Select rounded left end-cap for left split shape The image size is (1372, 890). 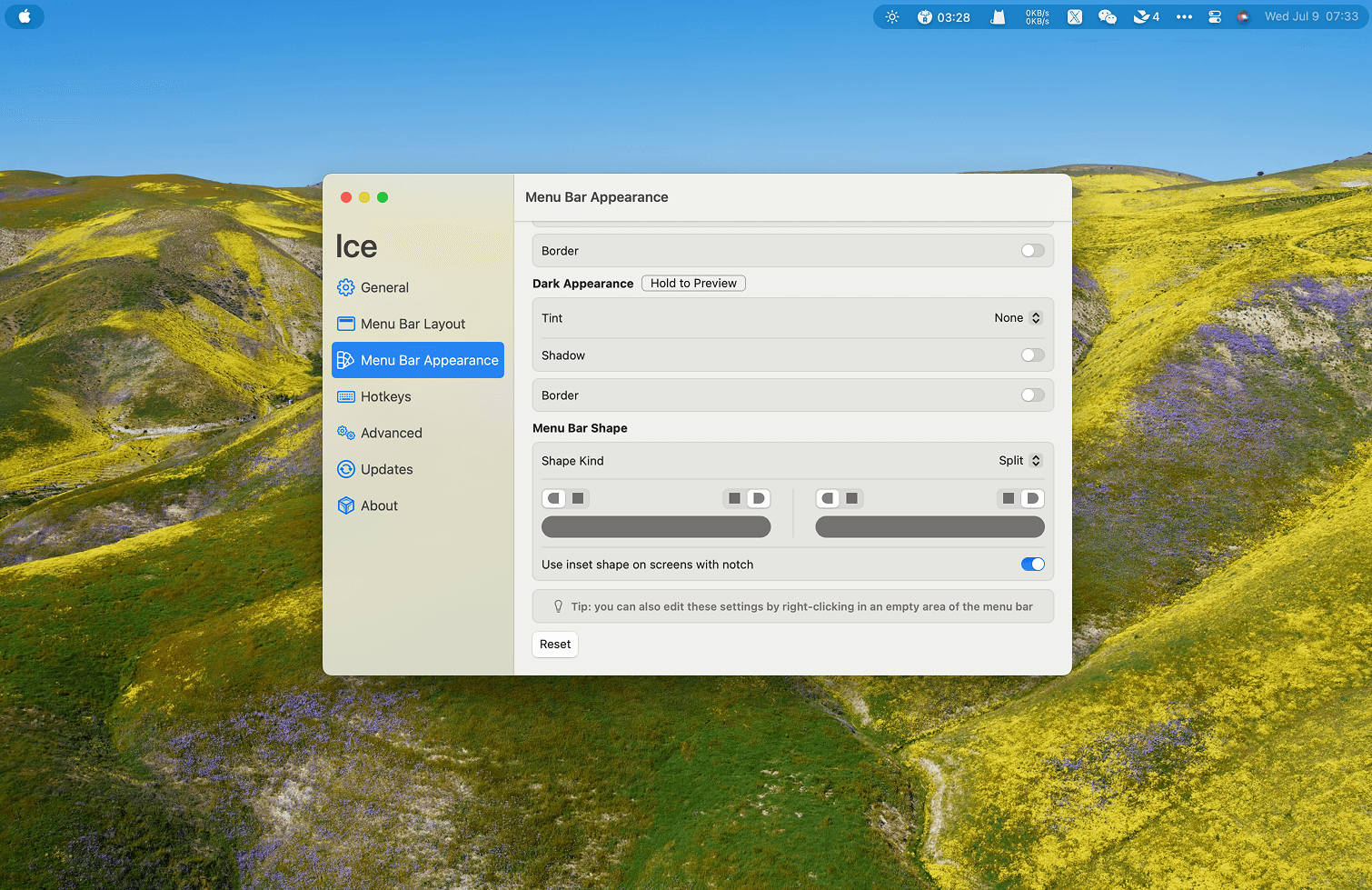(553, 498)
